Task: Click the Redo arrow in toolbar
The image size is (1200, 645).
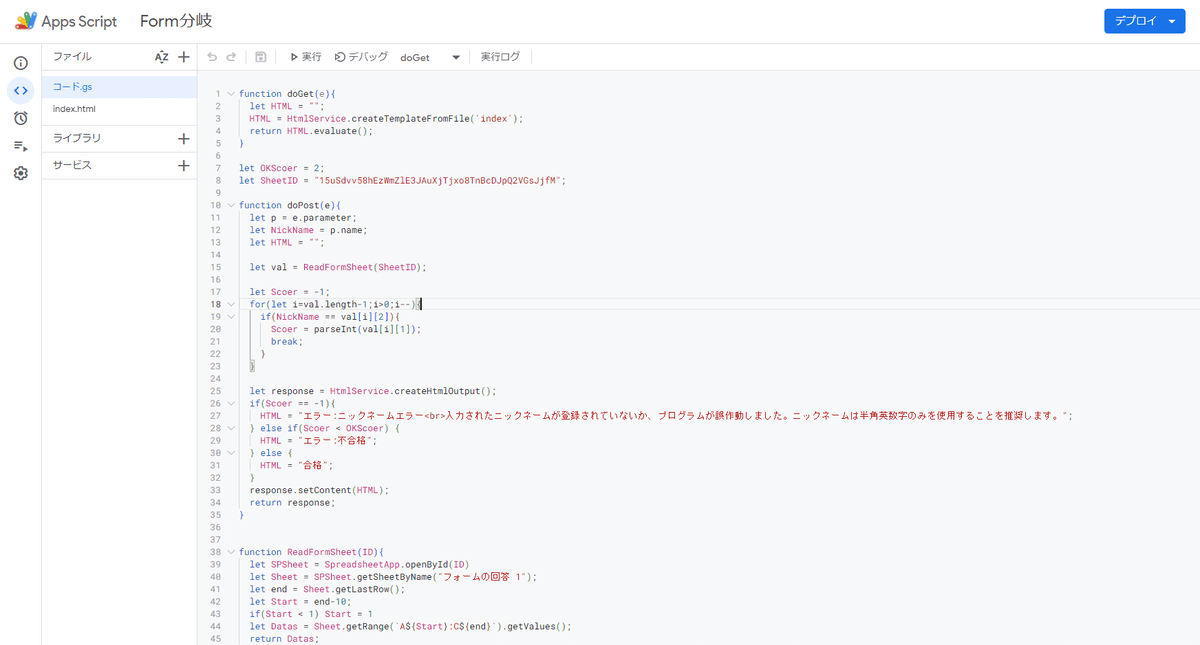Action: tap(232, 57)
